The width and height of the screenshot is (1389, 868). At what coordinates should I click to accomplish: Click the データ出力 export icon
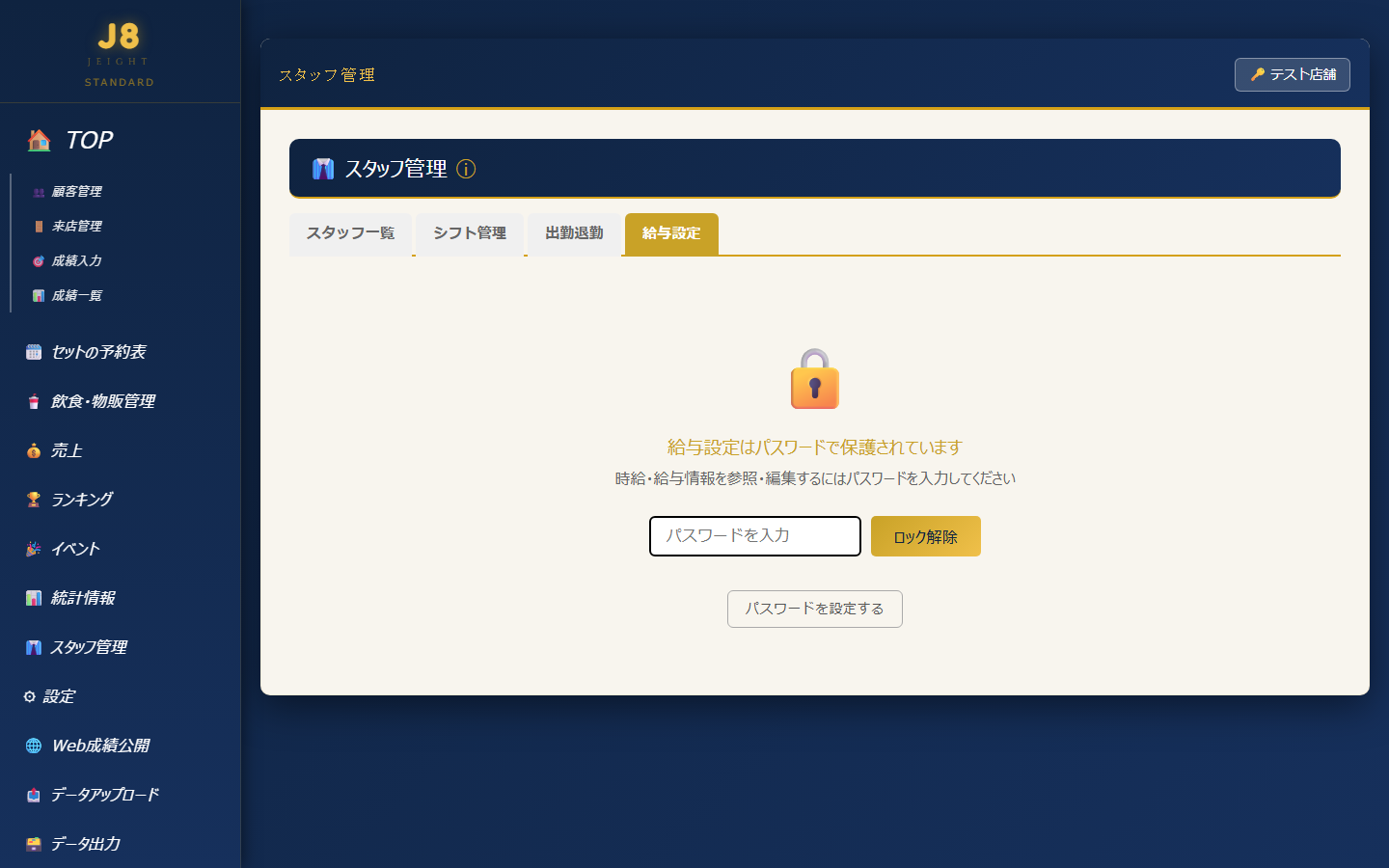[x=34, y=844]
